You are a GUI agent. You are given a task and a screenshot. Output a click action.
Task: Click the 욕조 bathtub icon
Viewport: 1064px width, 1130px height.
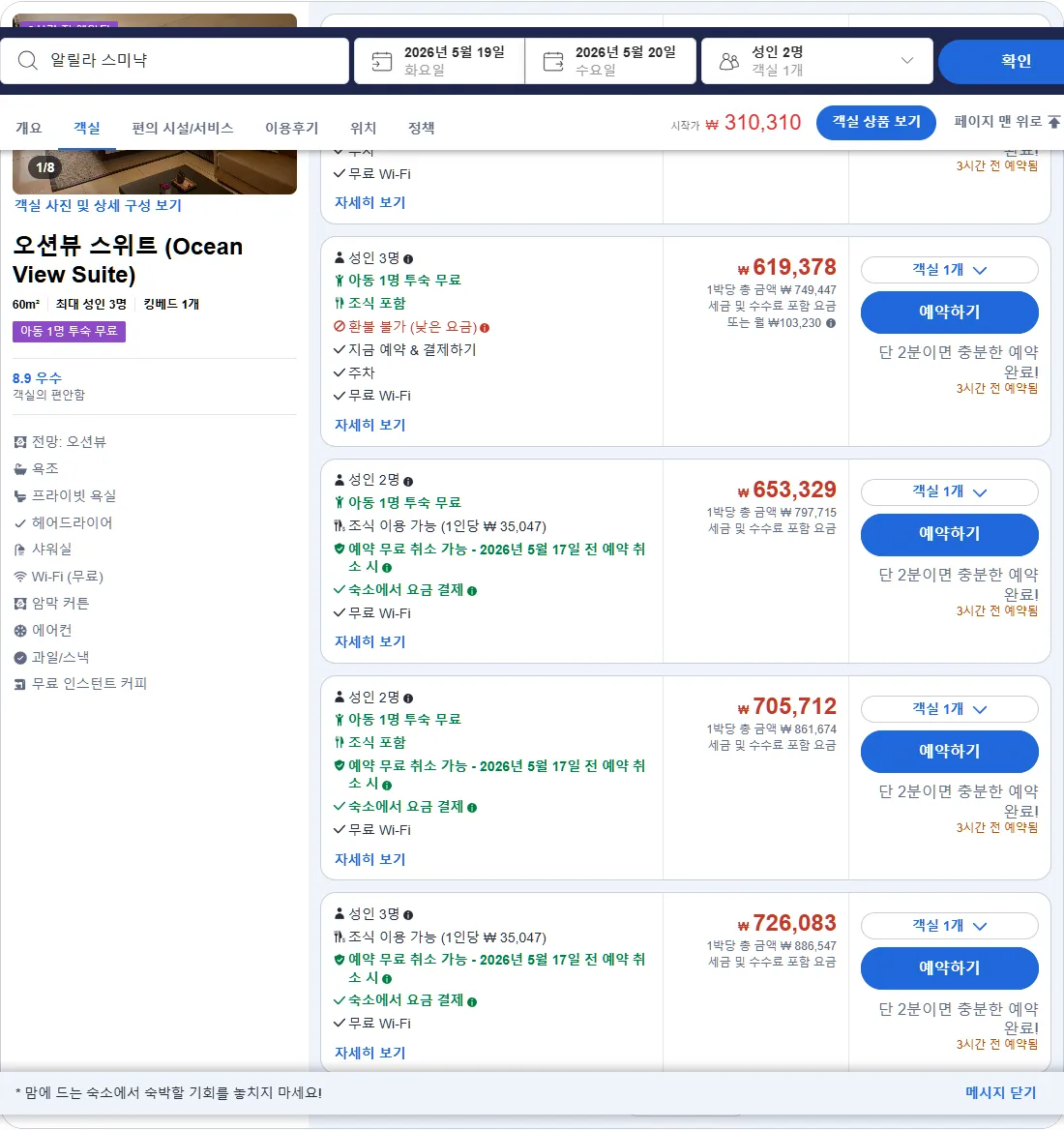(20, 469)
